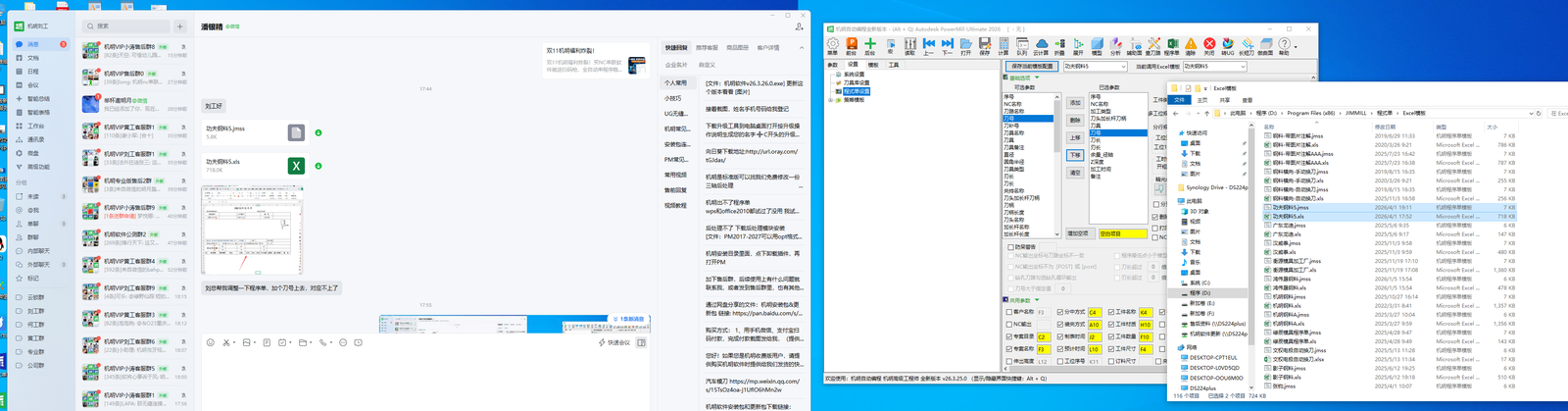Click the 云计算 cloud icon
This screenshot has height=411, width=1568.
tap(1041, 45)
